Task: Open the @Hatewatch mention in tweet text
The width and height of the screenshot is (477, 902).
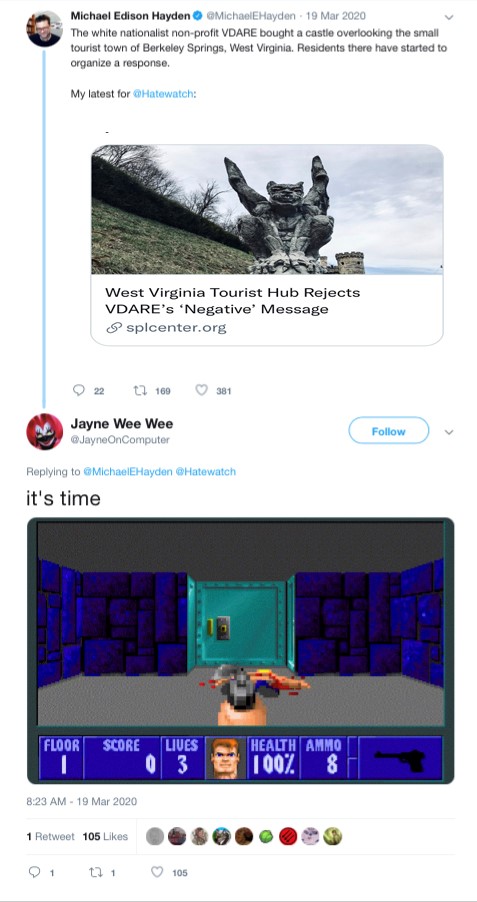Action: coord(163,94)
